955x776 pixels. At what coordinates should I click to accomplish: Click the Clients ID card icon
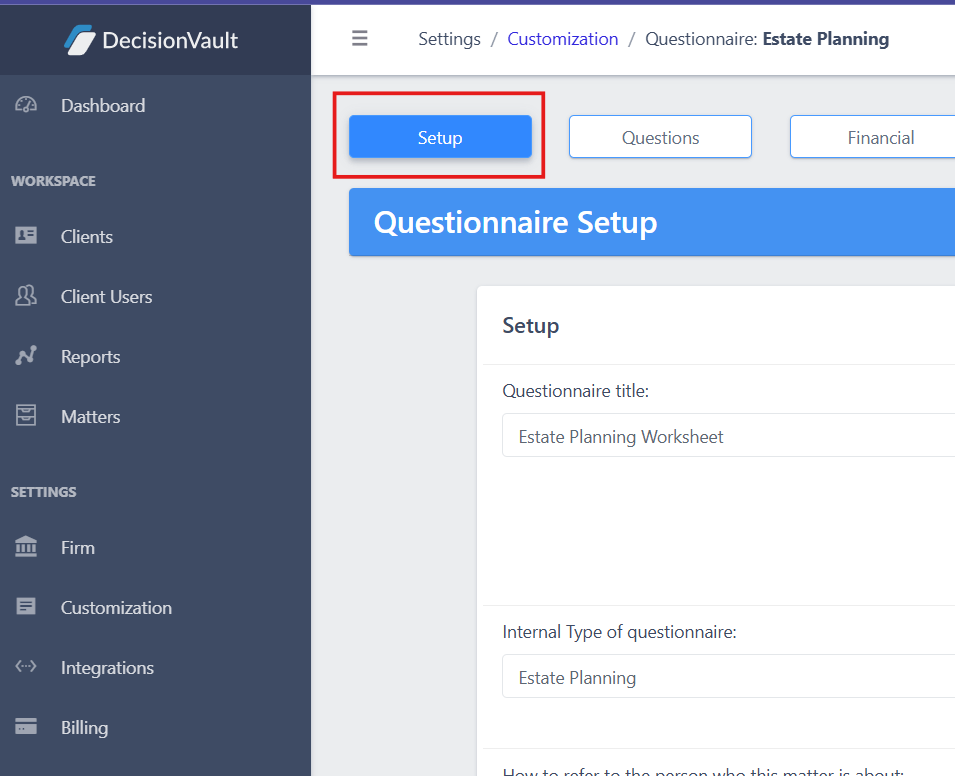(x=26, y=236)
